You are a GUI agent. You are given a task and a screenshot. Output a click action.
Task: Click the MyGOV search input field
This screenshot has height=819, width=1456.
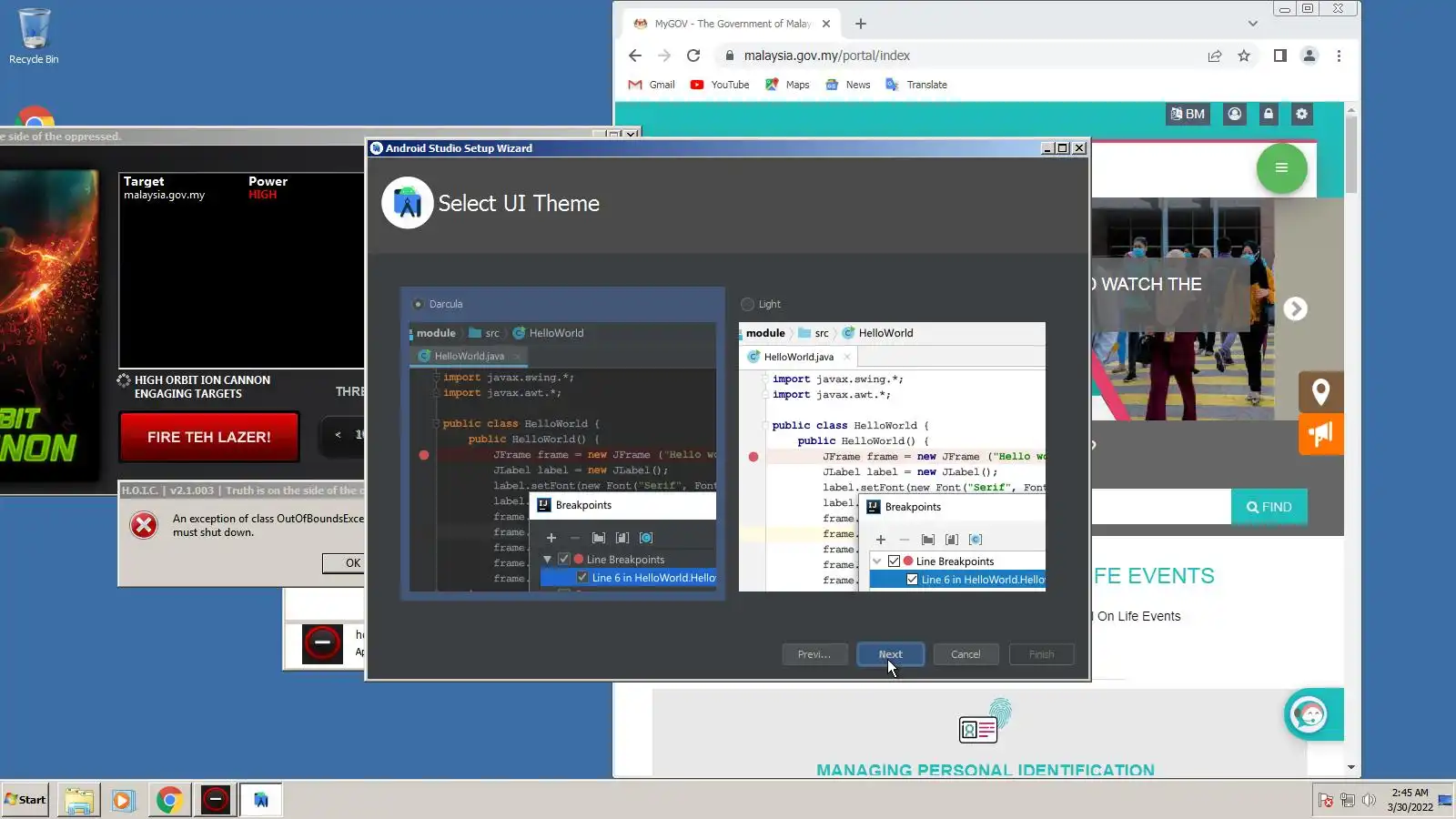click(1160, 507)
